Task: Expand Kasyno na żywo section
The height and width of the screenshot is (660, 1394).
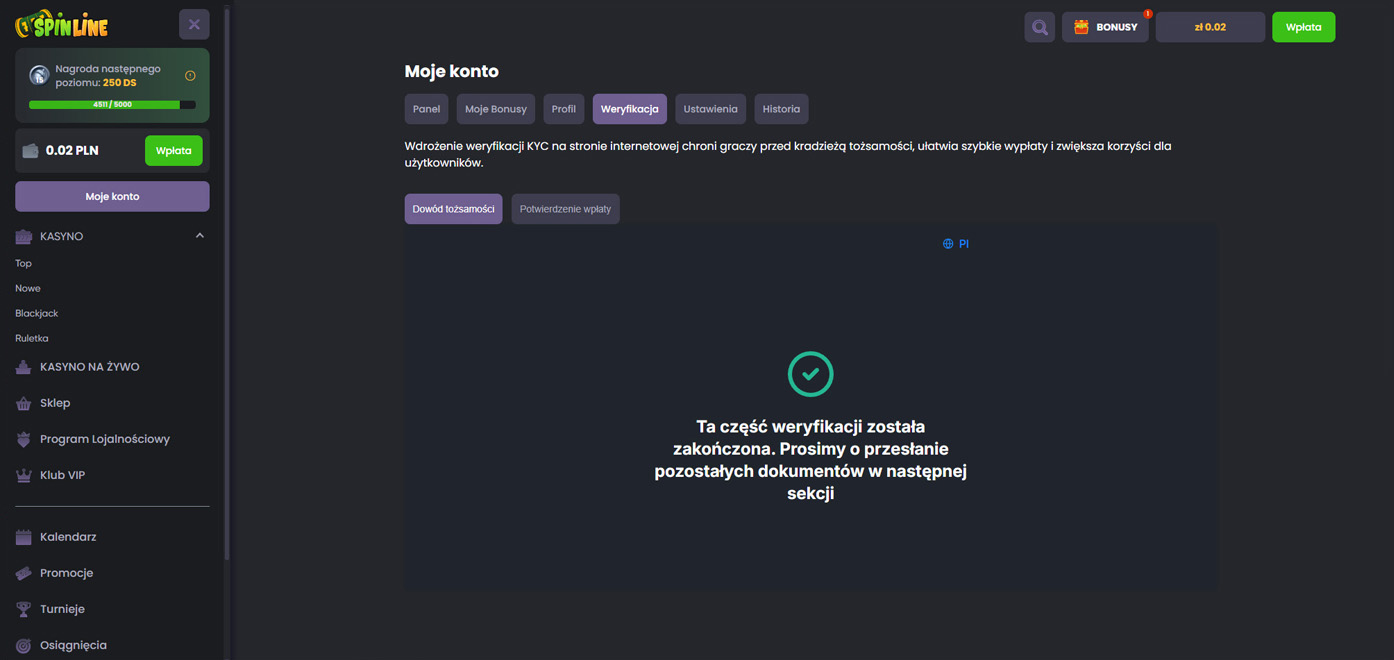Action: [x=89, y=367]
